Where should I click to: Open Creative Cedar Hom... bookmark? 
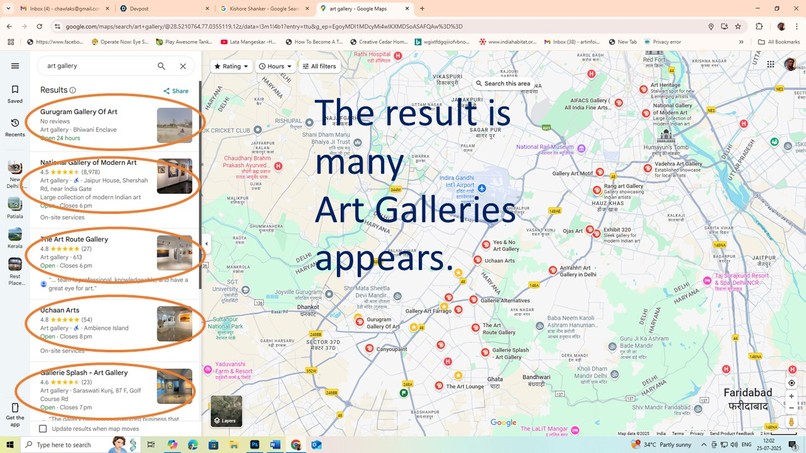pyautogui.click(x=379, y=42)
